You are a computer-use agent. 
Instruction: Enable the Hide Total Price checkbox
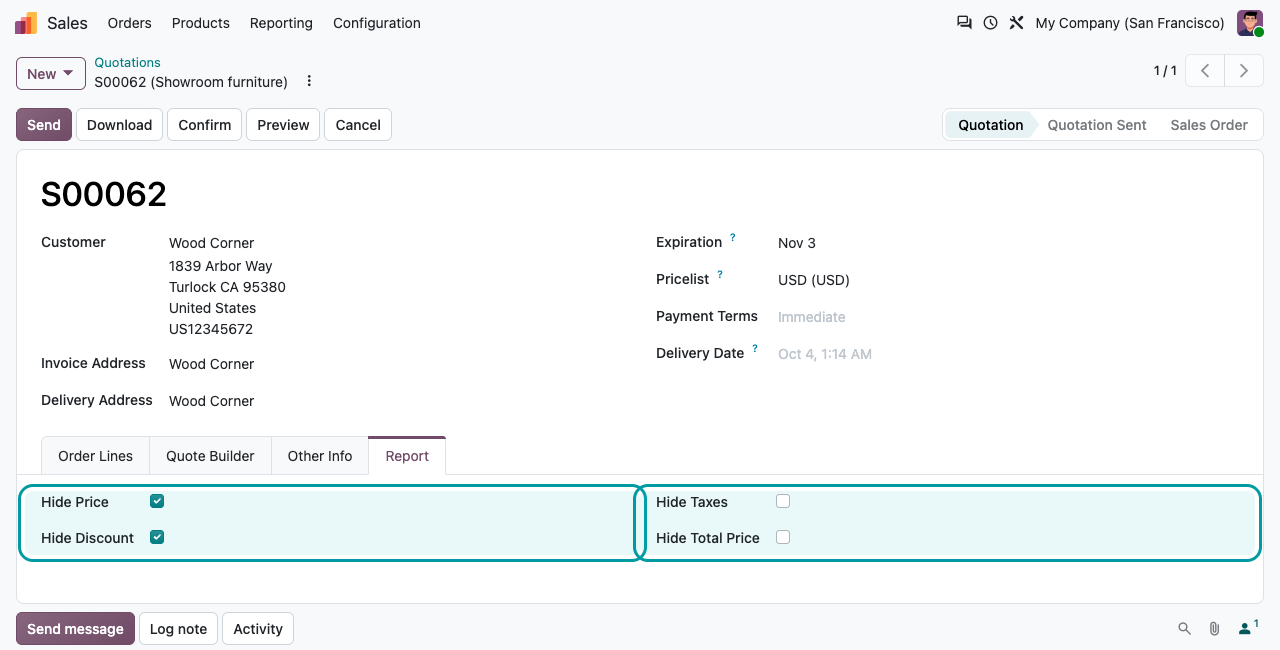click(x=783, y=537)
